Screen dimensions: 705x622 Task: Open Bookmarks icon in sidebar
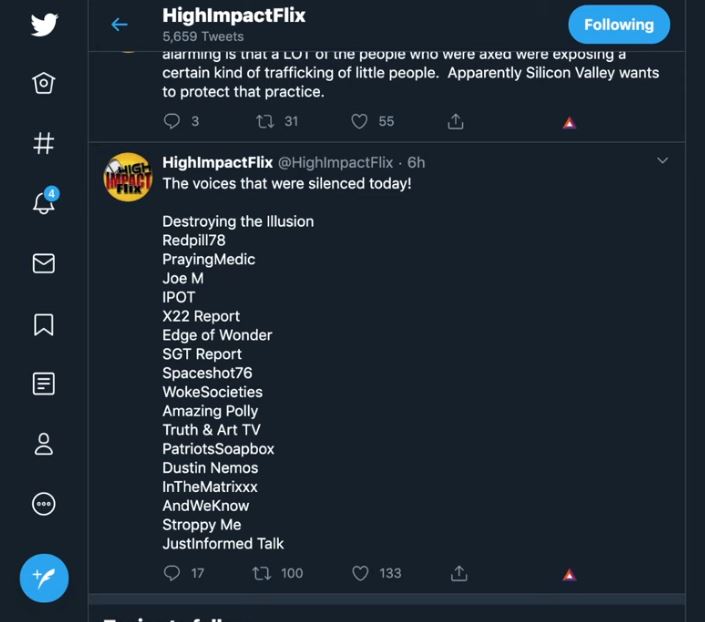click(44, 324)
